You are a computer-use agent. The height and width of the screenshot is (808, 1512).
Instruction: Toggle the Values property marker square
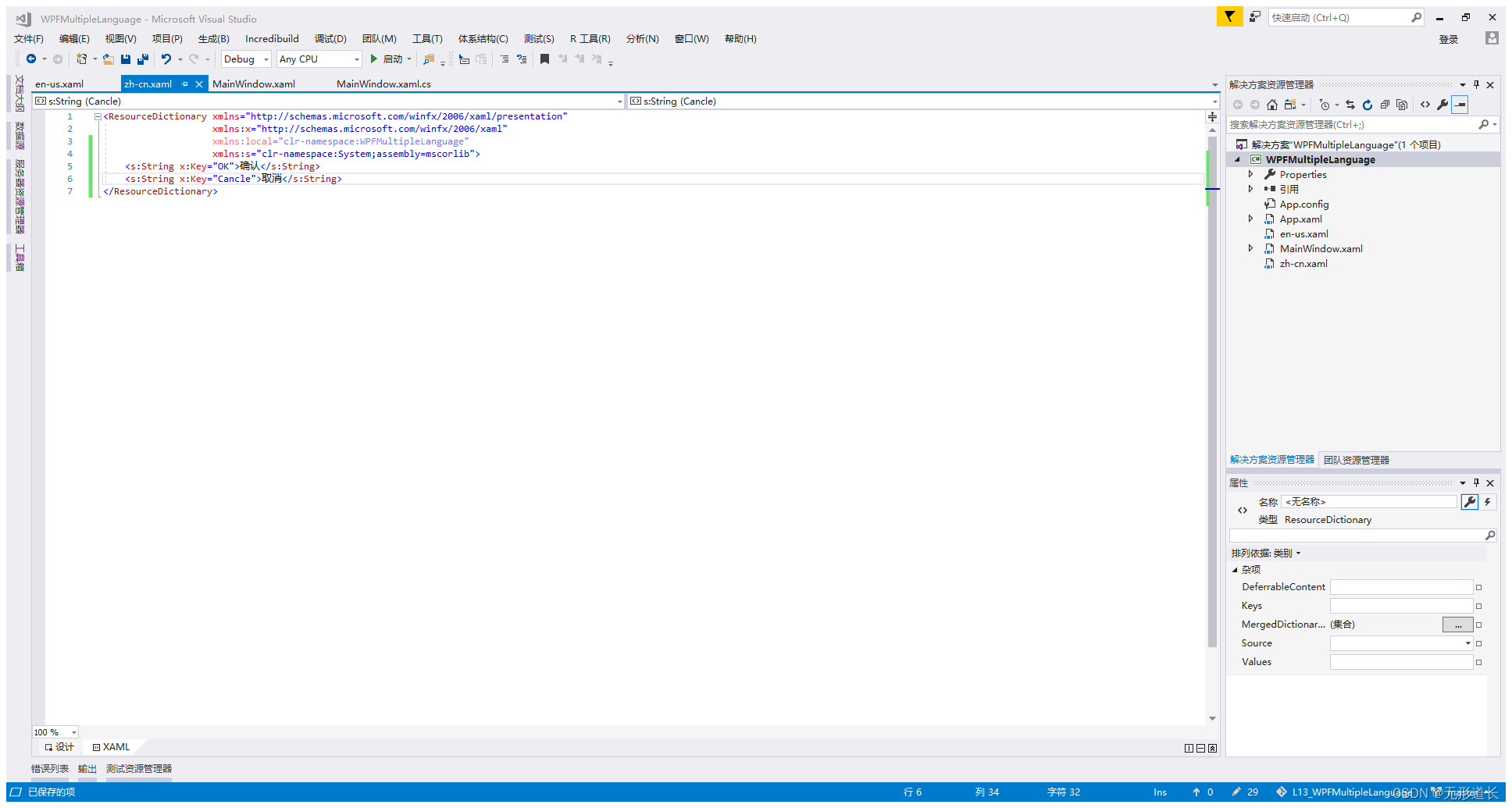click(x=1478, y=662)
